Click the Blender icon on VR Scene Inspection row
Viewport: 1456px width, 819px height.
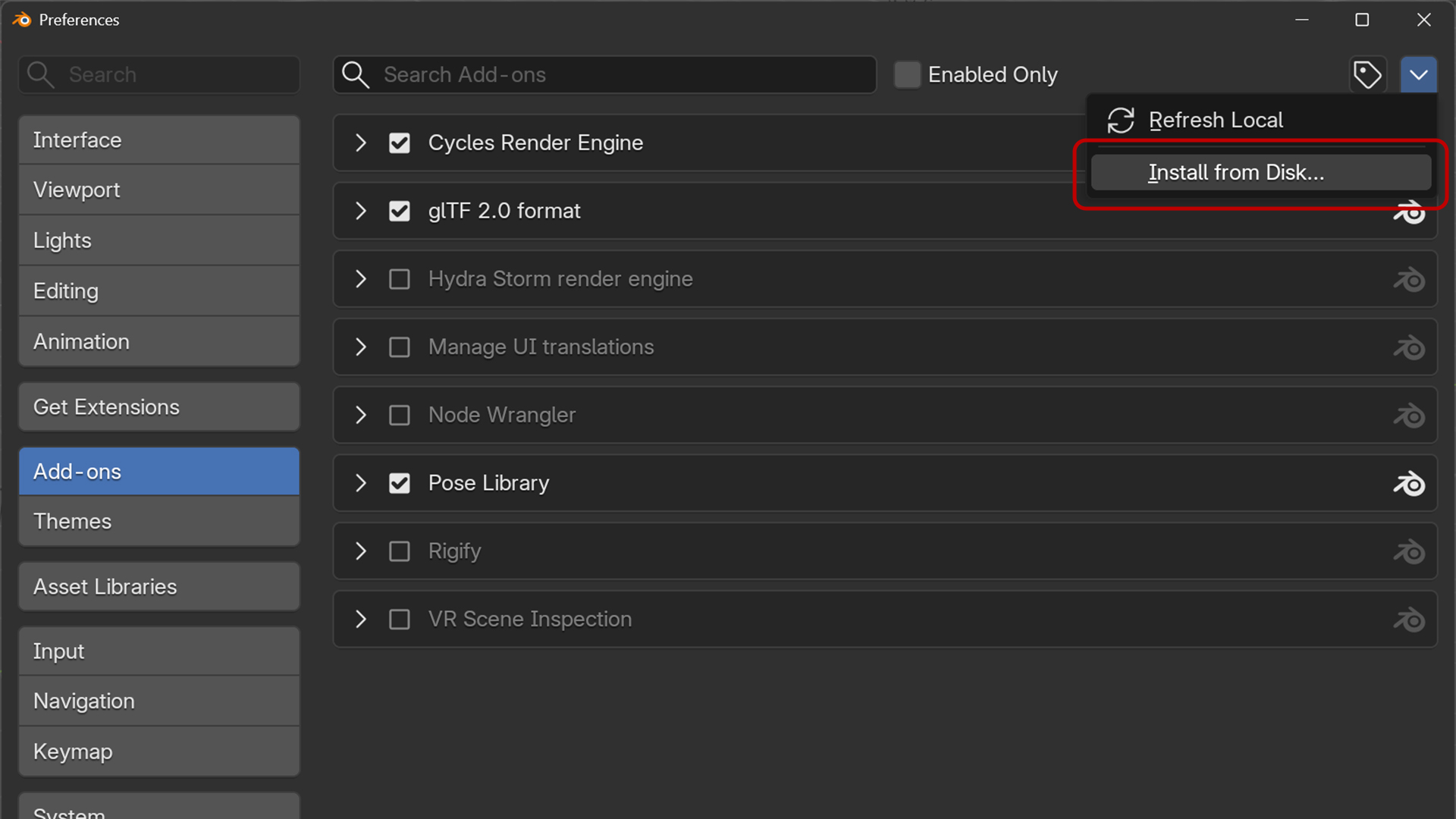pyautogui.click(x=1409, y=620)
